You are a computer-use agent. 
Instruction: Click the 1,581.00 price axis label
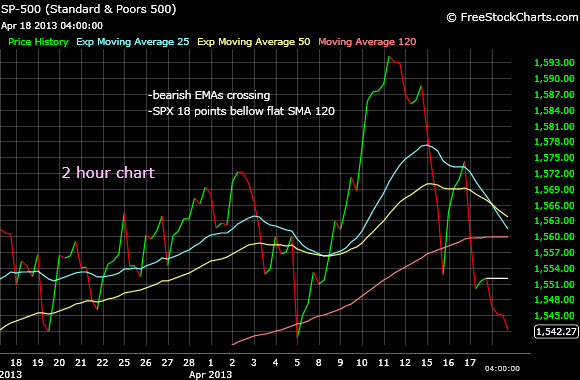(554, 126)
